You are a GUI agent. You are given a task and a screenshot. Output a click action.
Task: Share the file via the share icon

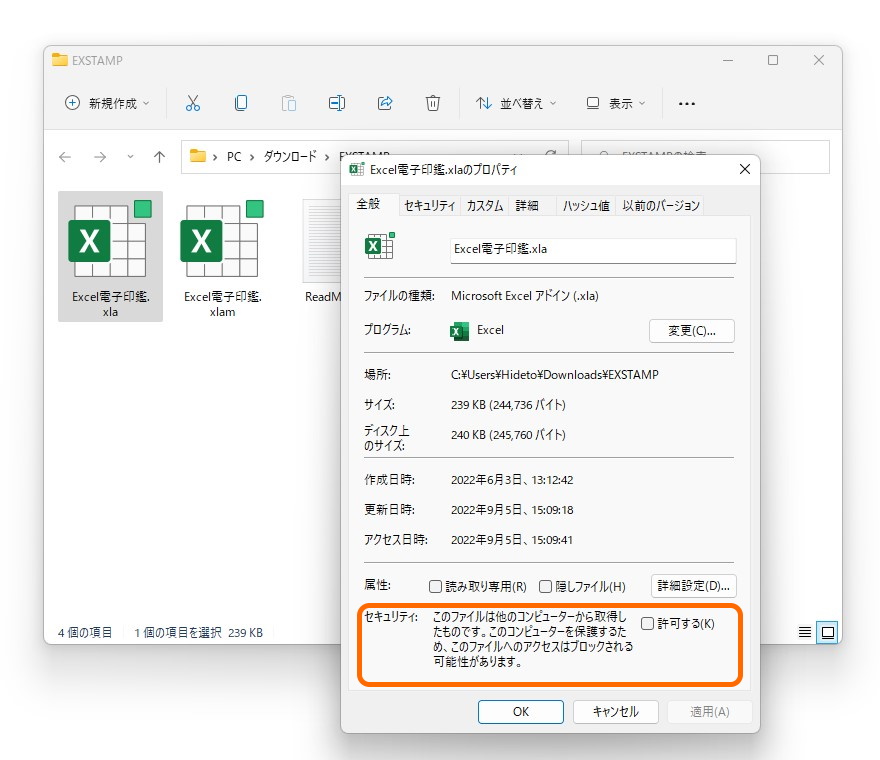385,103
